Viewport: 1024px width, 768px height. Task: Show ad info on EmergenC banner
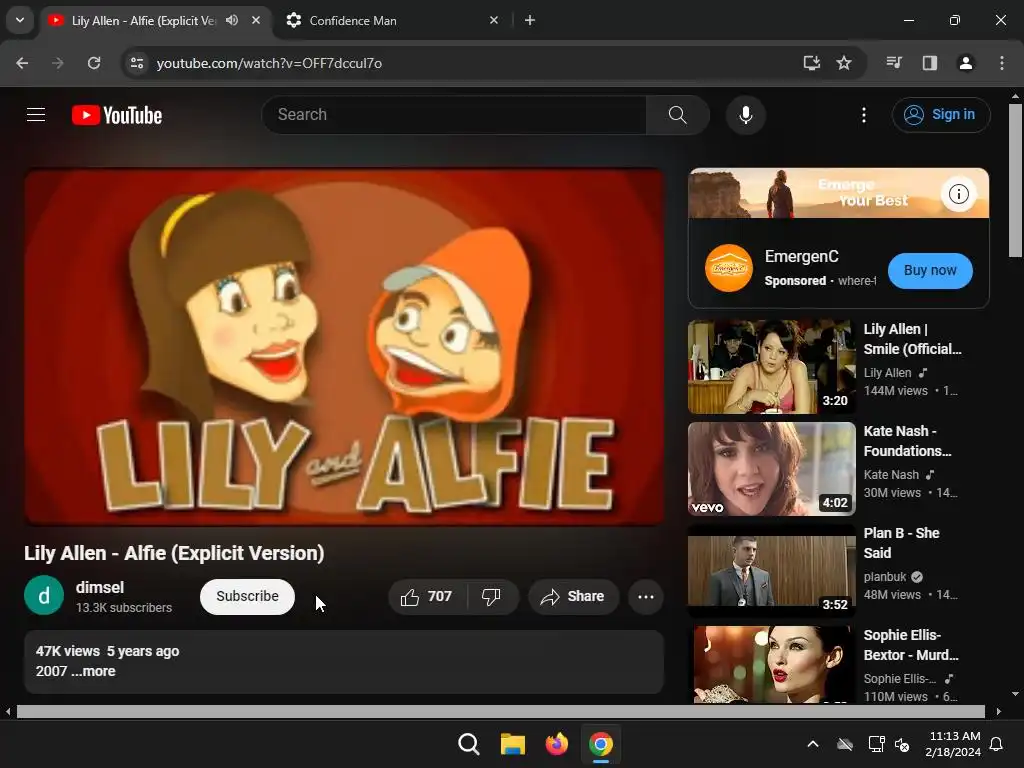(958, 193)
